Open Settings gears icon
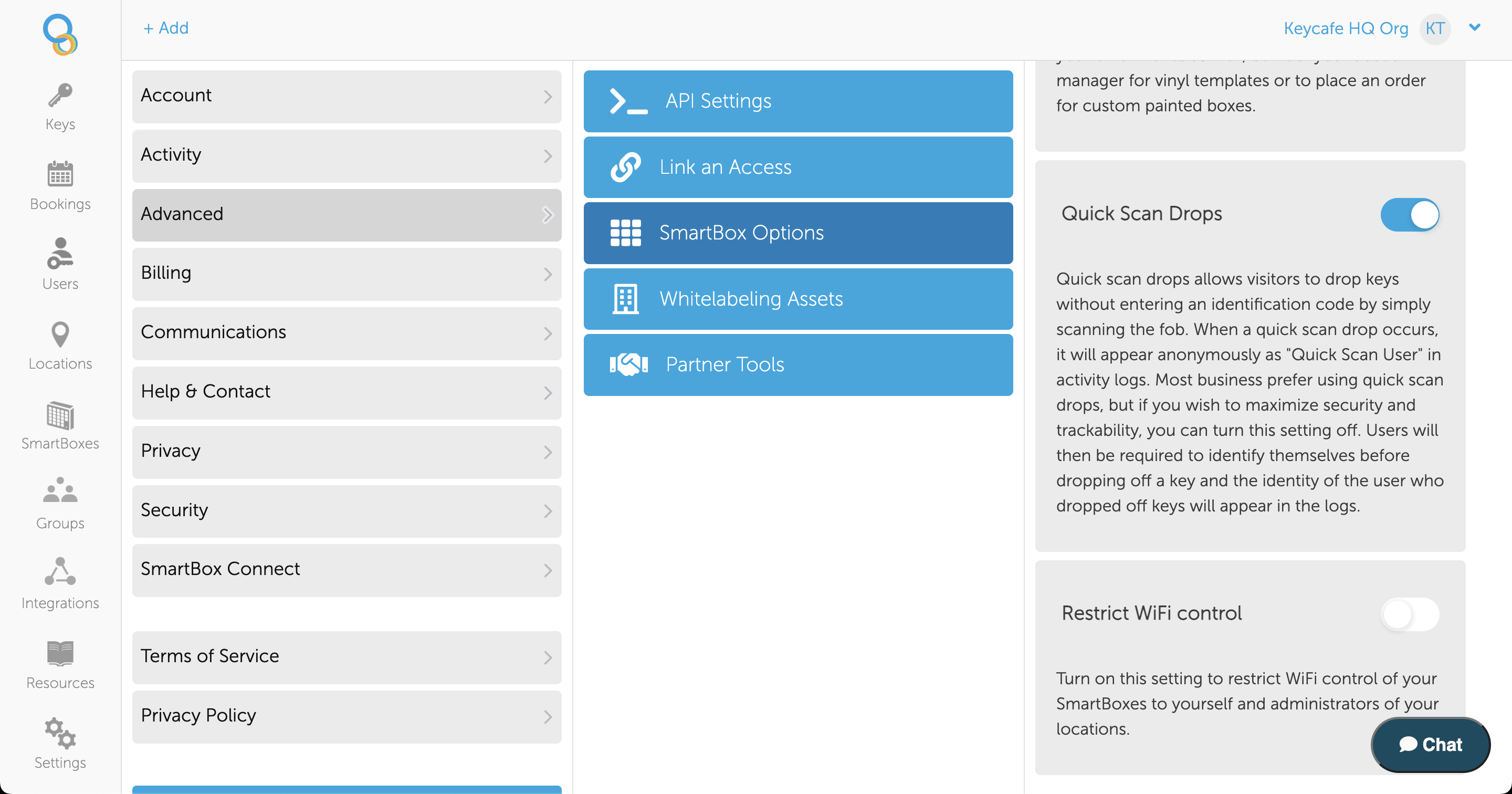1512x794 pixels. click(60, 733)
